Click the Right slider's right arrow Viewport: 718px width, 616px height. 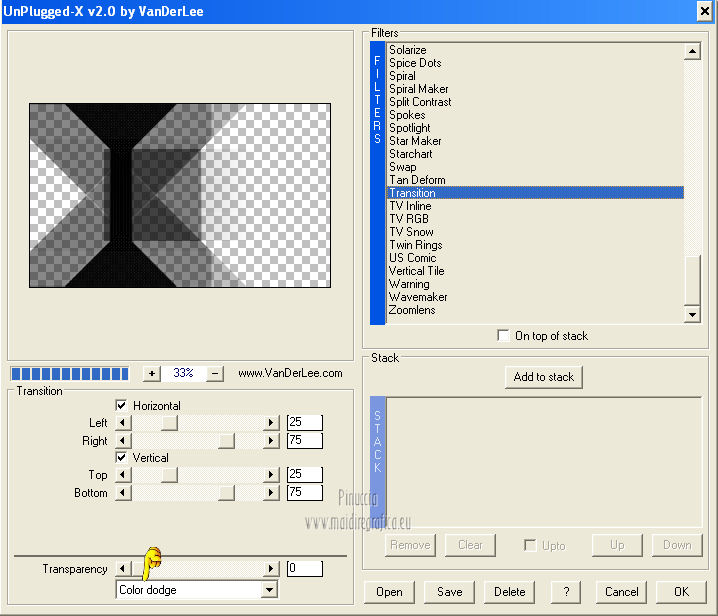271,441
